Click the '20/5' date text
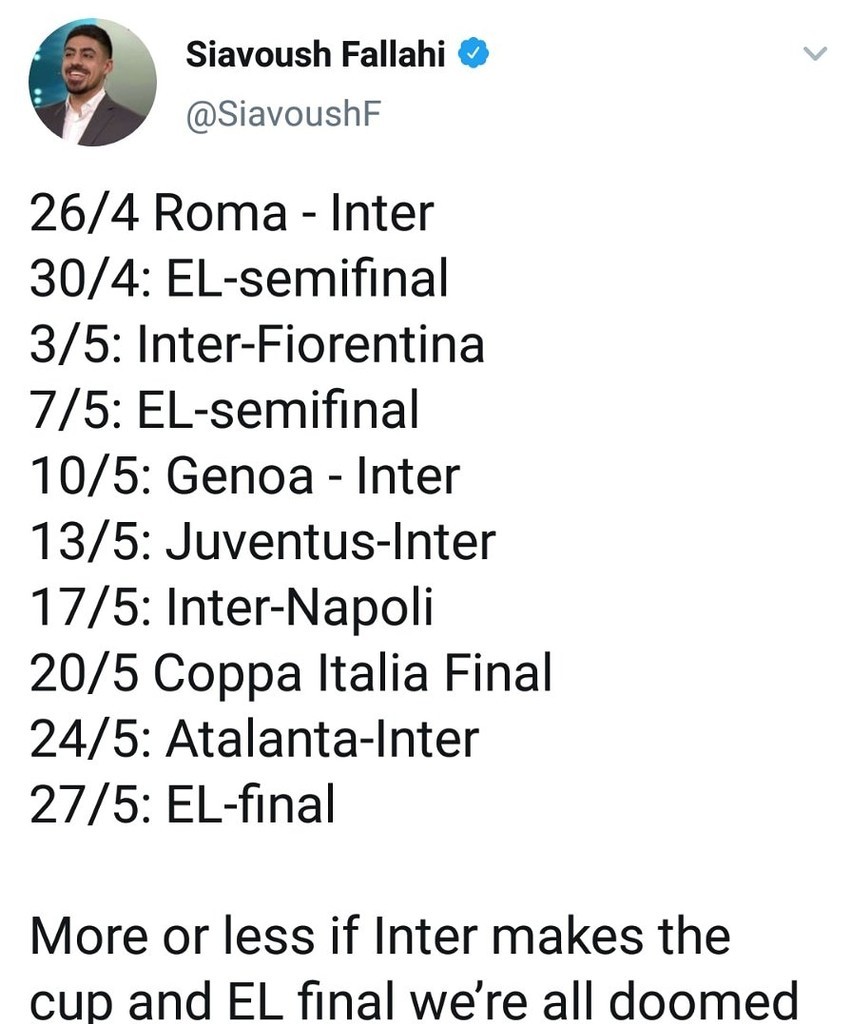The width and height of the screenshot is (856, 1024). (84, 673)
